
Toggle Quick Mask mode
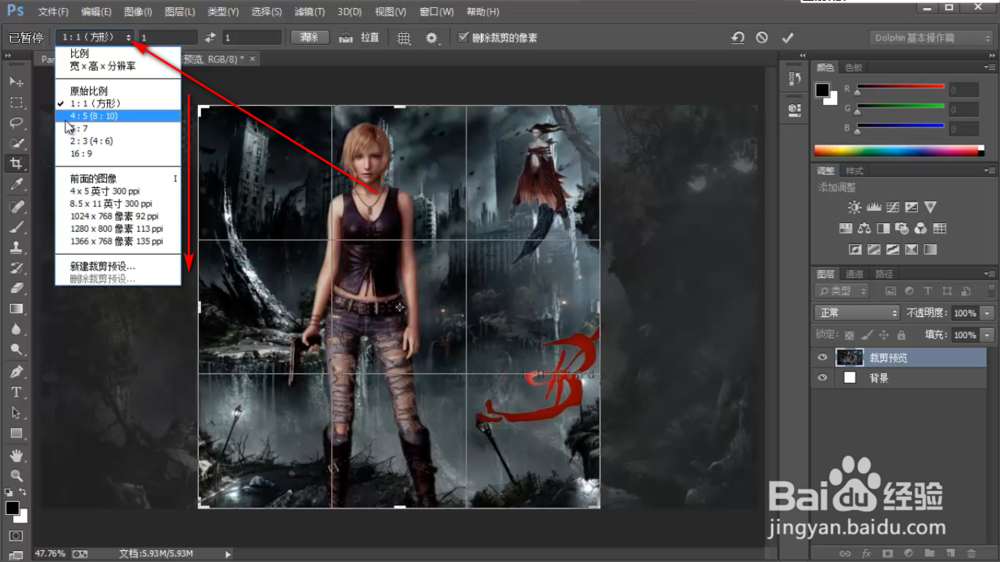[16, 536]
